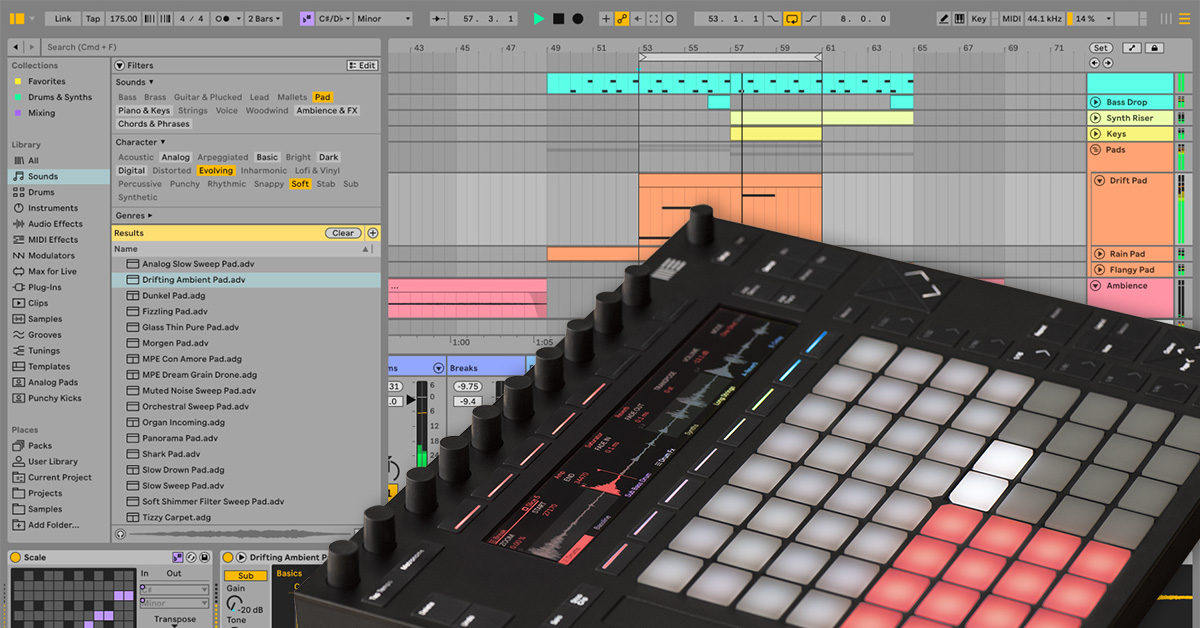The height and width of the screenshot is (628, 1200).
Task: Click the Edit filters button
Action: 363,65
